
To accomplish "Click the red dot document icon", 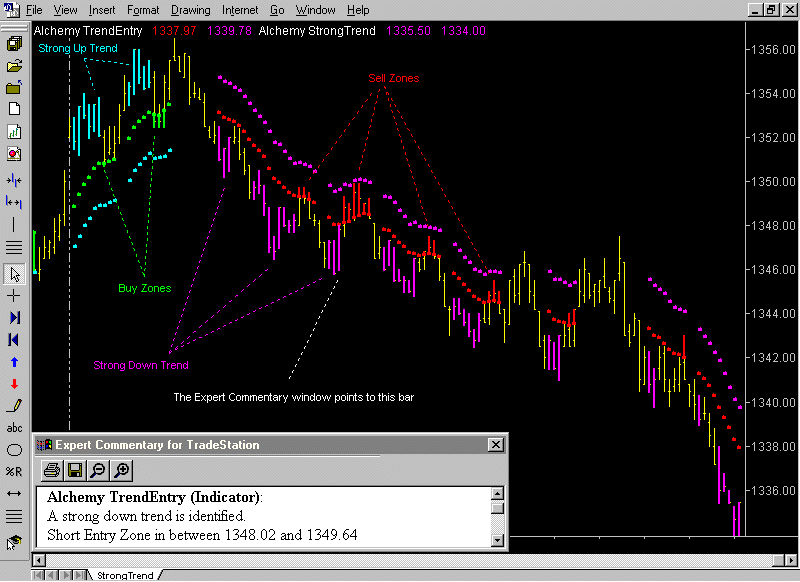I will [14, 154].
